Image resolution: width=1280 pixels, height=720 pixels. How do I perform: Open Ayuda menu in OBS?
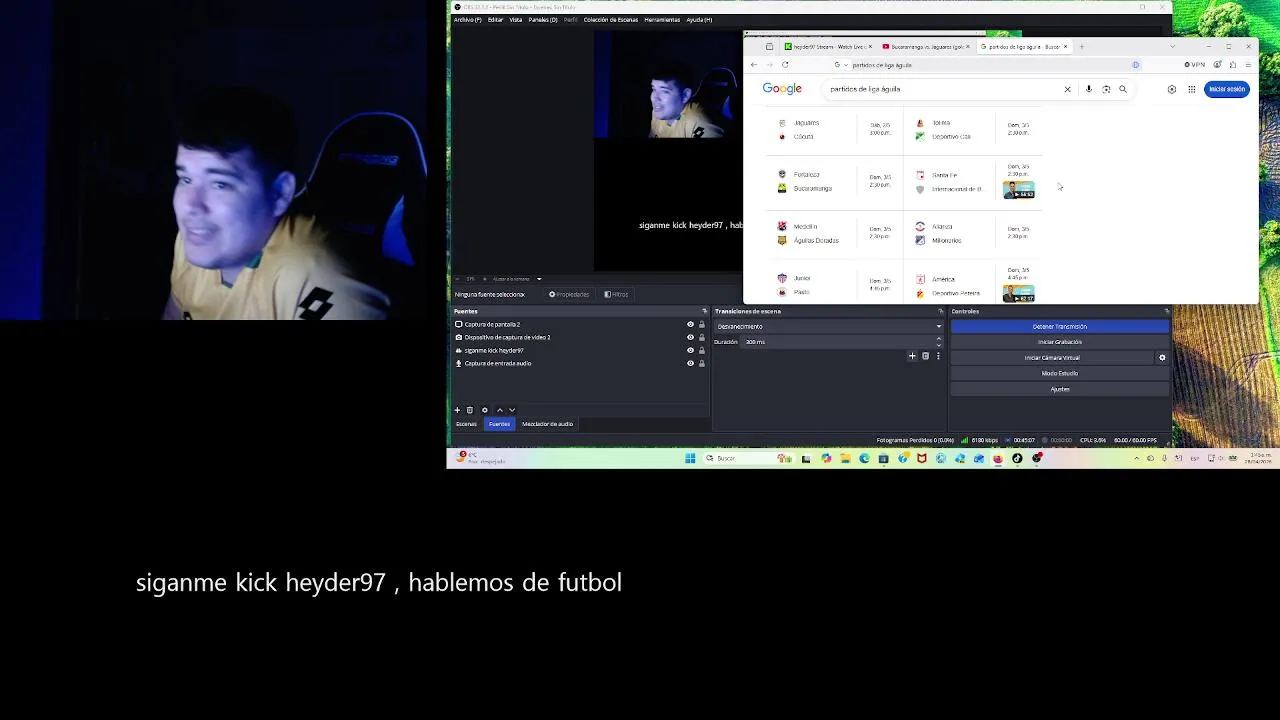(x=699, y=20)
